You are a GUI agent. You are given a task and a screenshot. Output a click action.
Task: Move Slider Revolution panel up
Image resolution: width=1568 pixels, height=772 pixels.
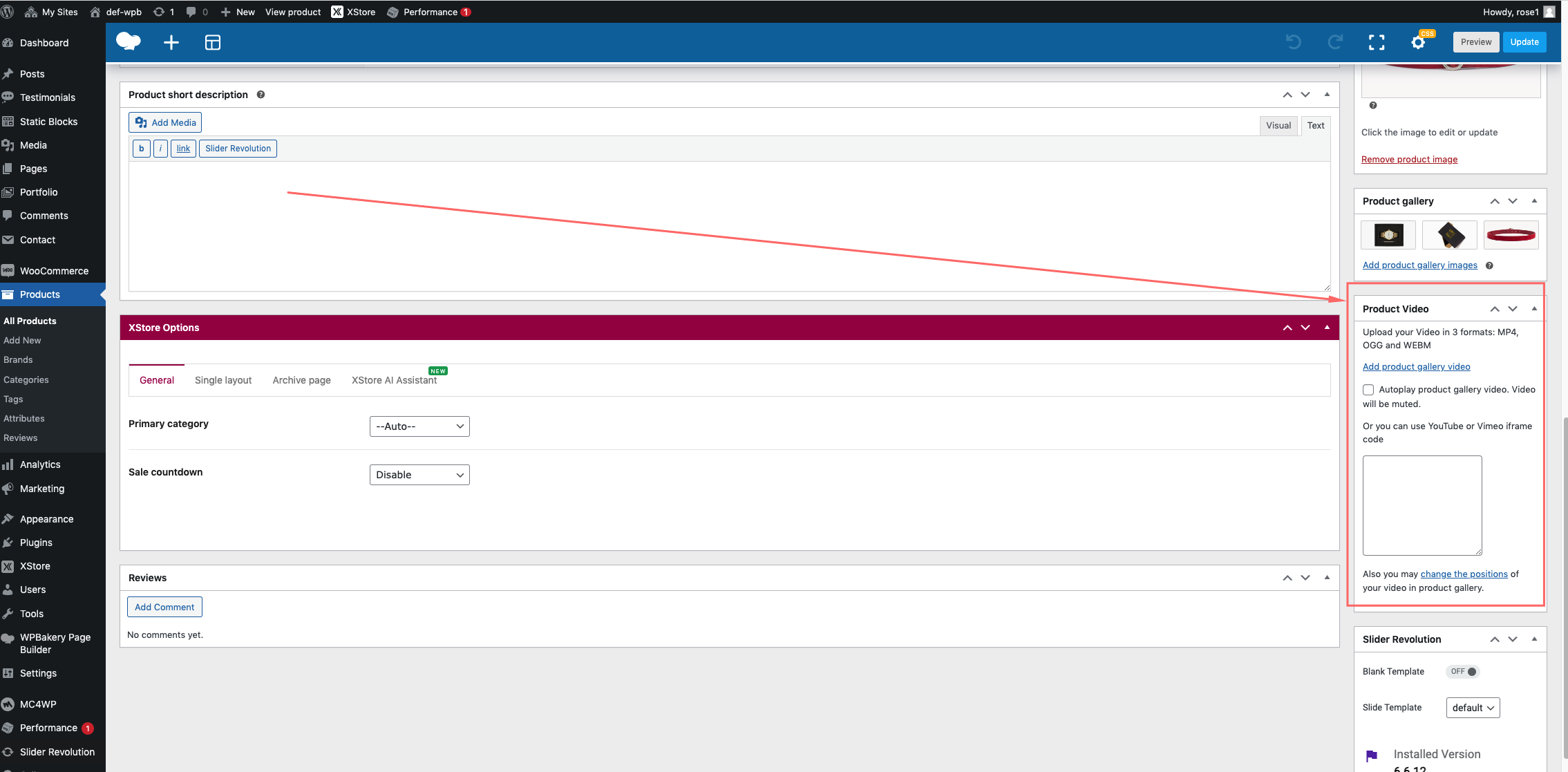(x=1495, y=639)
